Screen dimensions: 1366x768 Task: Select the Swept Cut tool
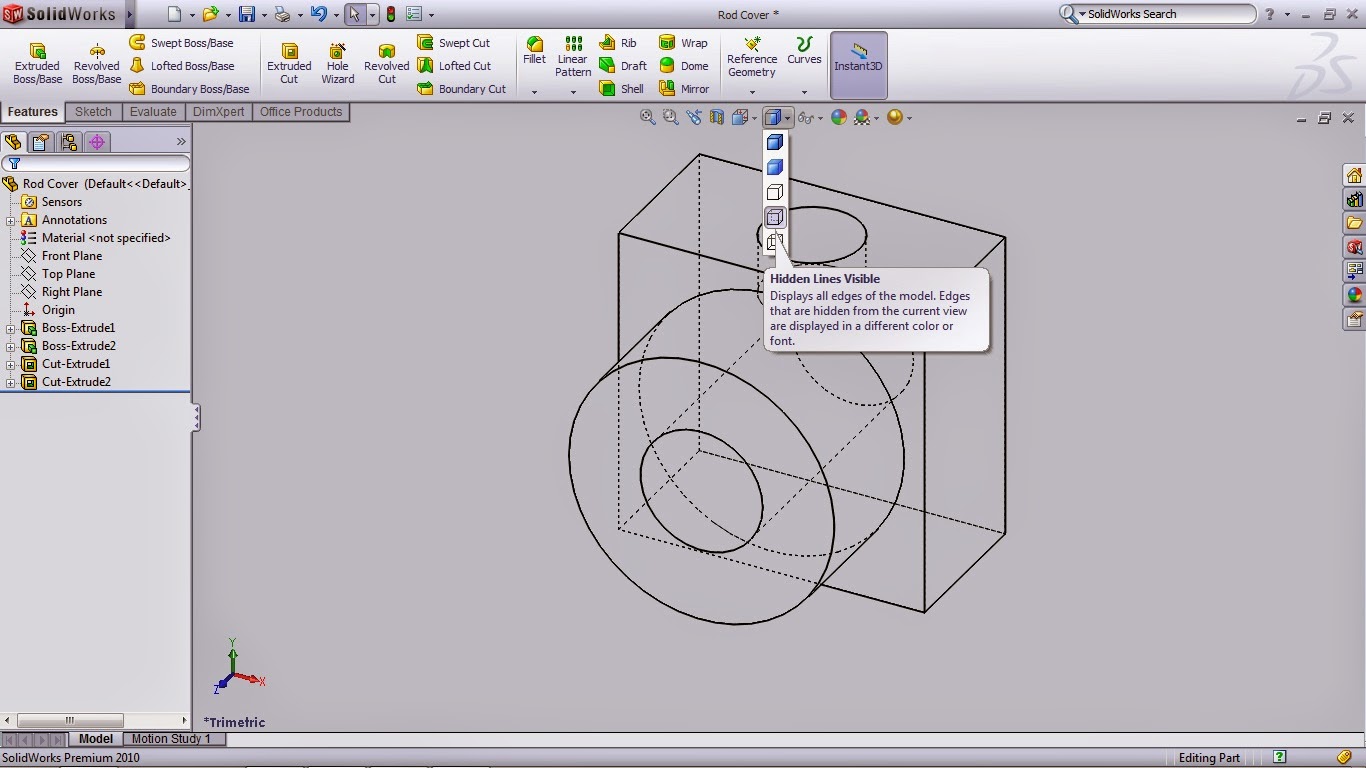pyautogui.click(x=453, y=43)
